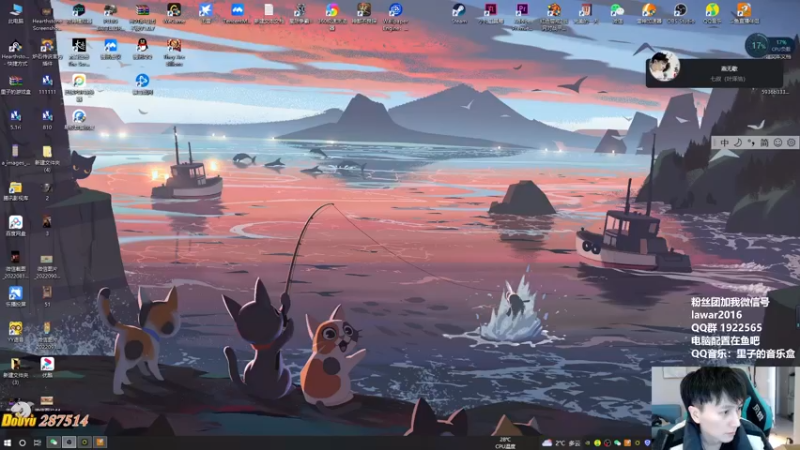This screenshot has height=450, width=800.
Task: Click the 28°C CPU temperature taskbar readout
Action: [505, 442]
